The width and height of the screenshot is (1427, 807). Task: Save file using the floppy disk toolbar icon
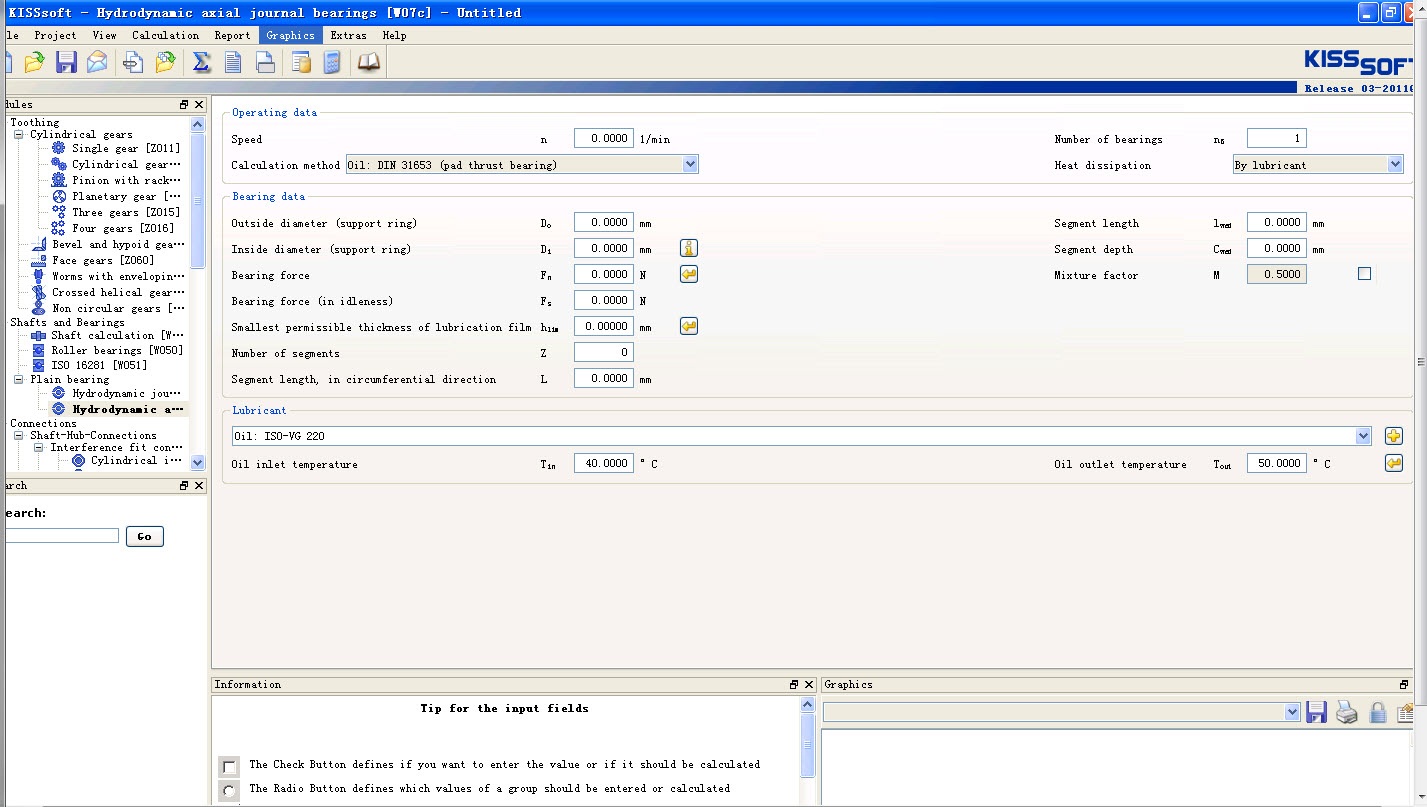66,63
